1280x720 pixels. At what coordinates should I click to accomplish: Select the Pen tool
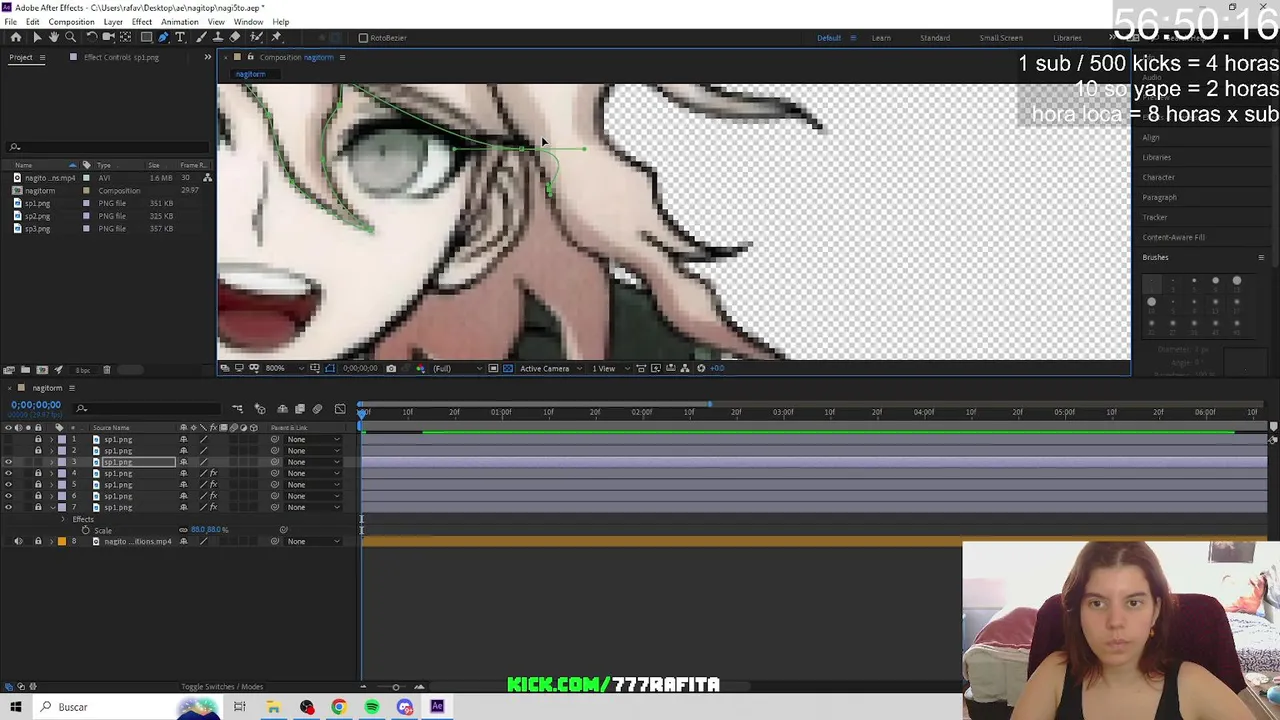163,37
